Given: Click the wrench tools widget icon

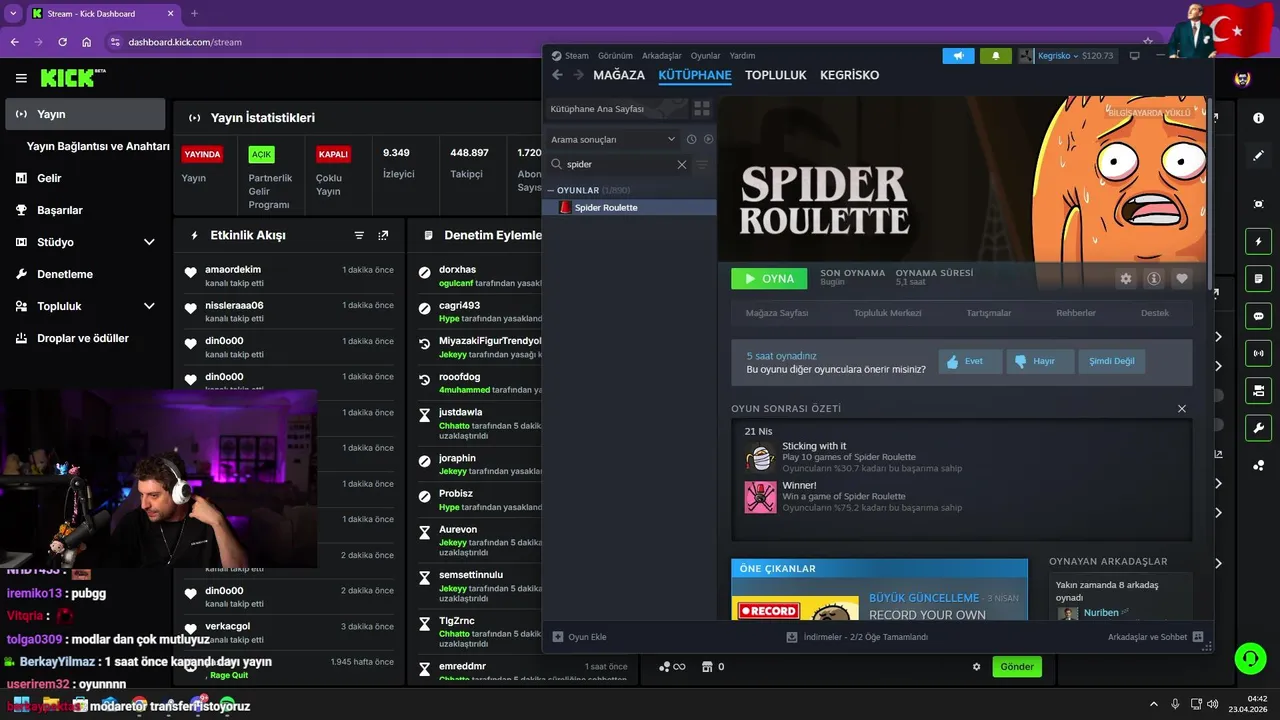Looking at the screenshot, I should tap(1258, 427).
